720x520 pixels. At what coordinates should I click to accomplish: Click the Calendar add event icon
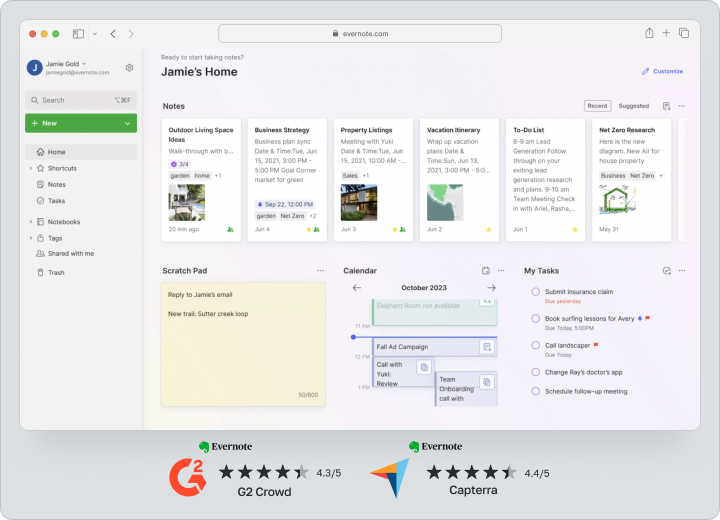486,271
